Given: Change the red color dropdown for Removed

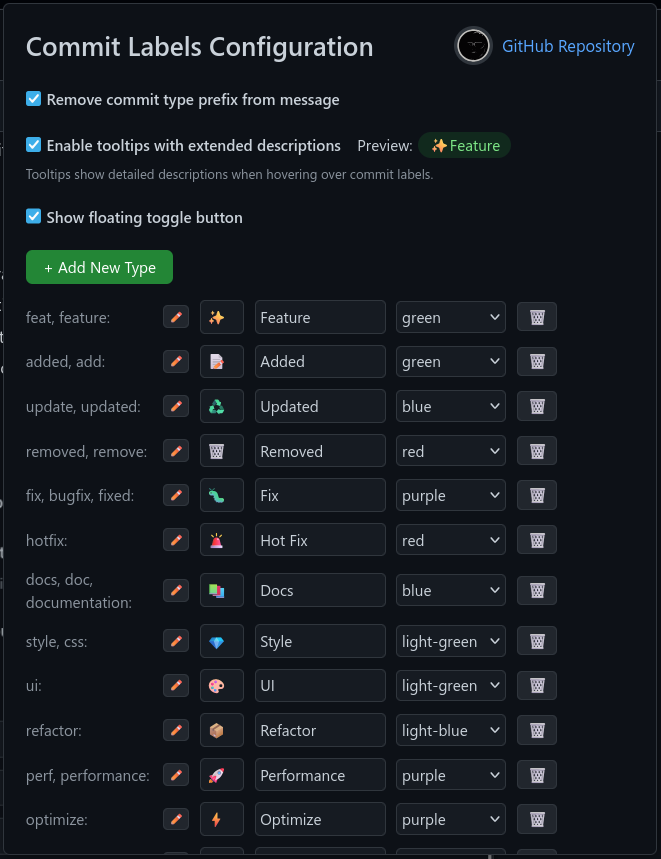Looking at the screenshot, I should tap(451, 451).
